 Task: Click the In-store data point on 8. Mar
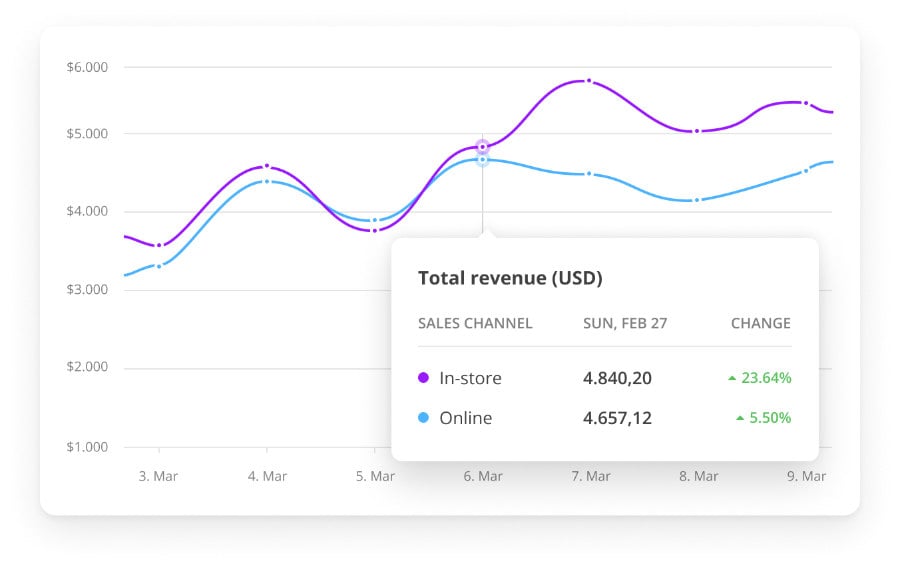point(697,131)
